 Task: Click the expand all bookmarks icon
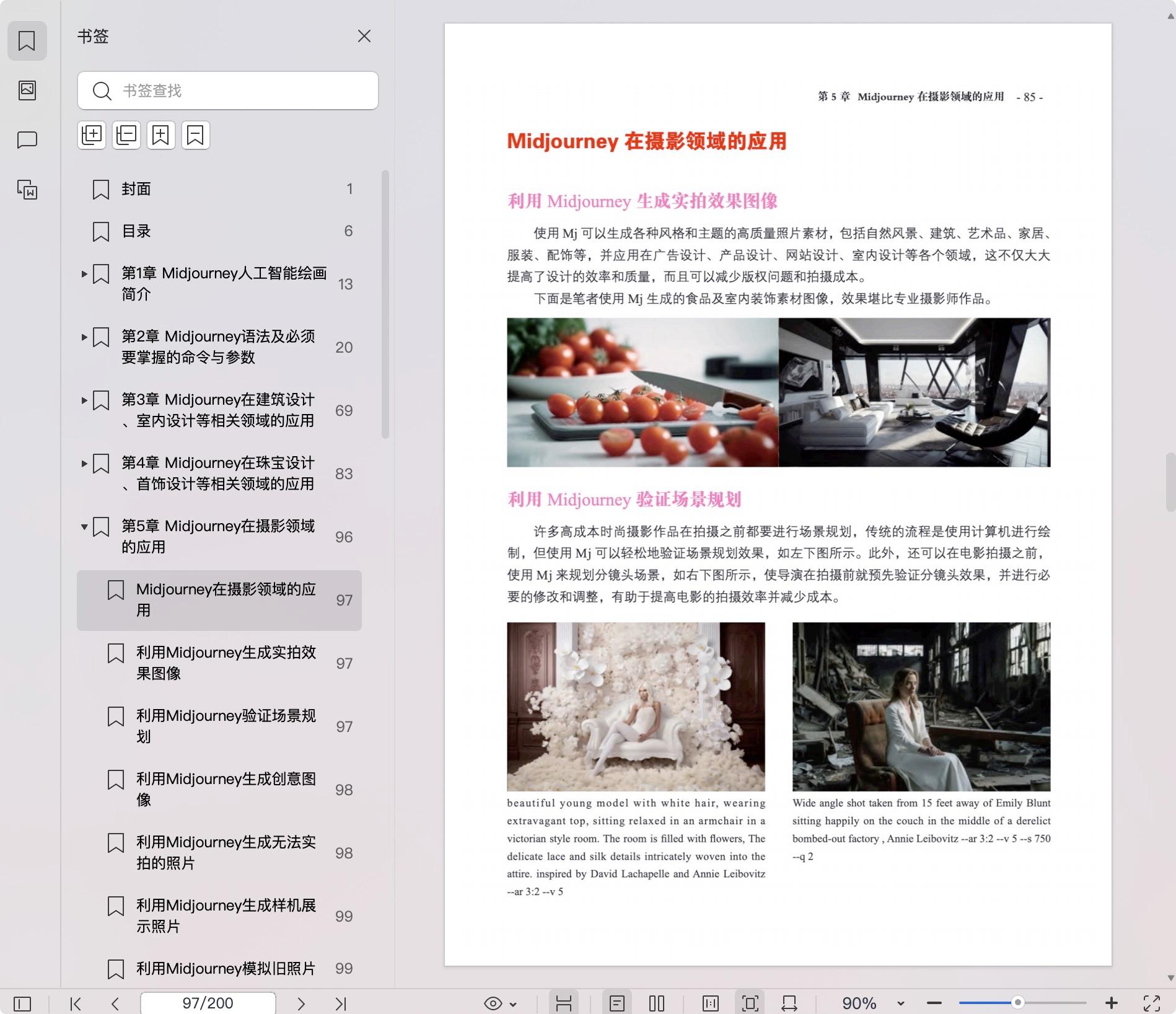92,134
